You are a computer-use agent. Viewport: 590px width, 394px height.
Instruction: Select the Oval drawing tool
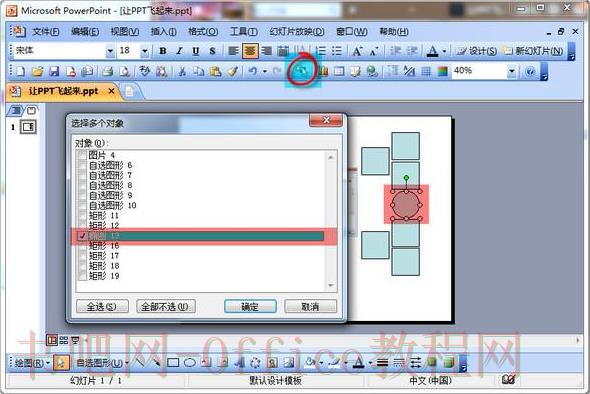(x=189, y=362)
